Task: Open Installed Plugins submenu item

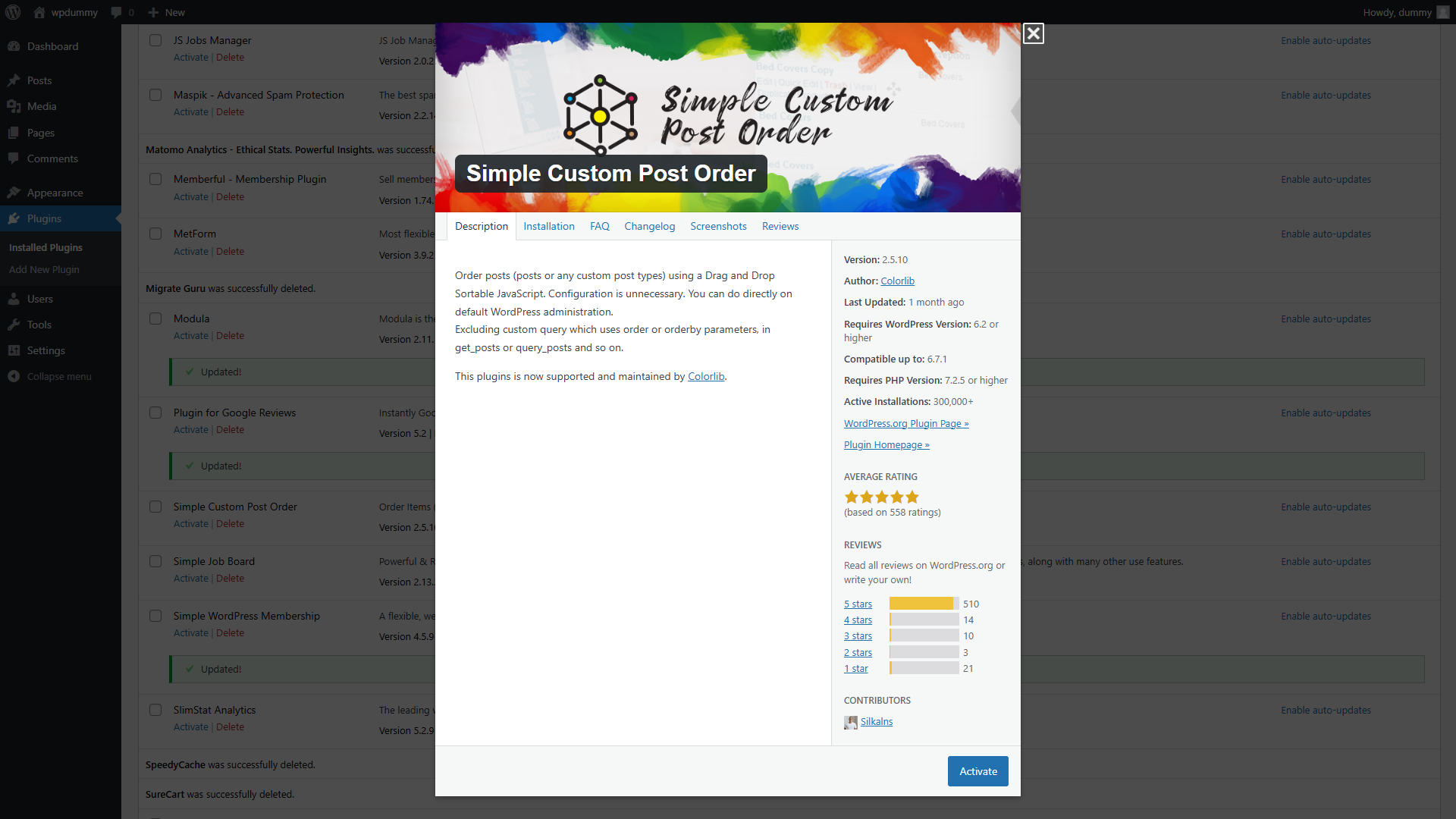Action: click(x=45, y=247)
